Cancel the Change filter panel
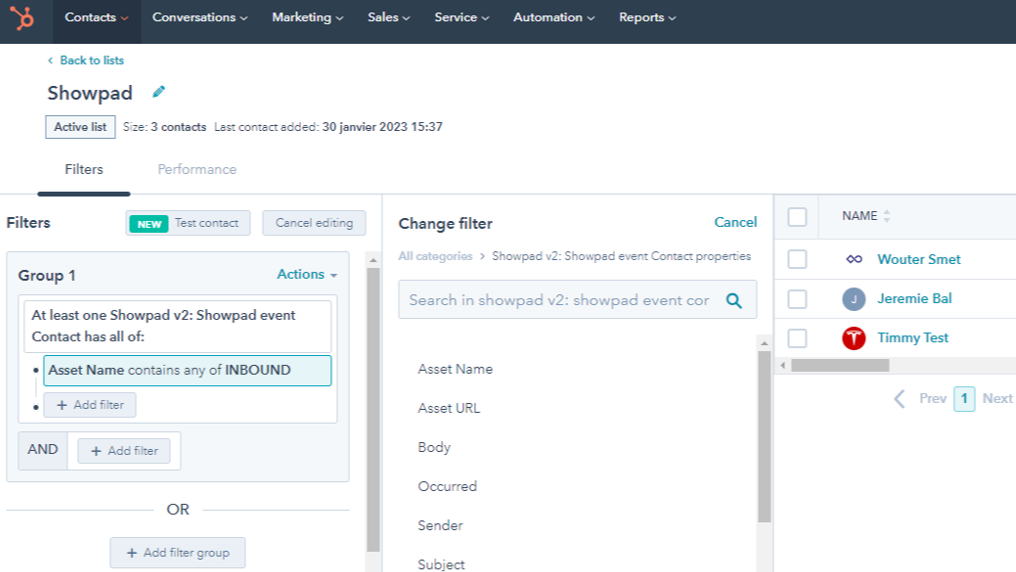The height and width of the screenshot is (572, 1016). [735, 222]
